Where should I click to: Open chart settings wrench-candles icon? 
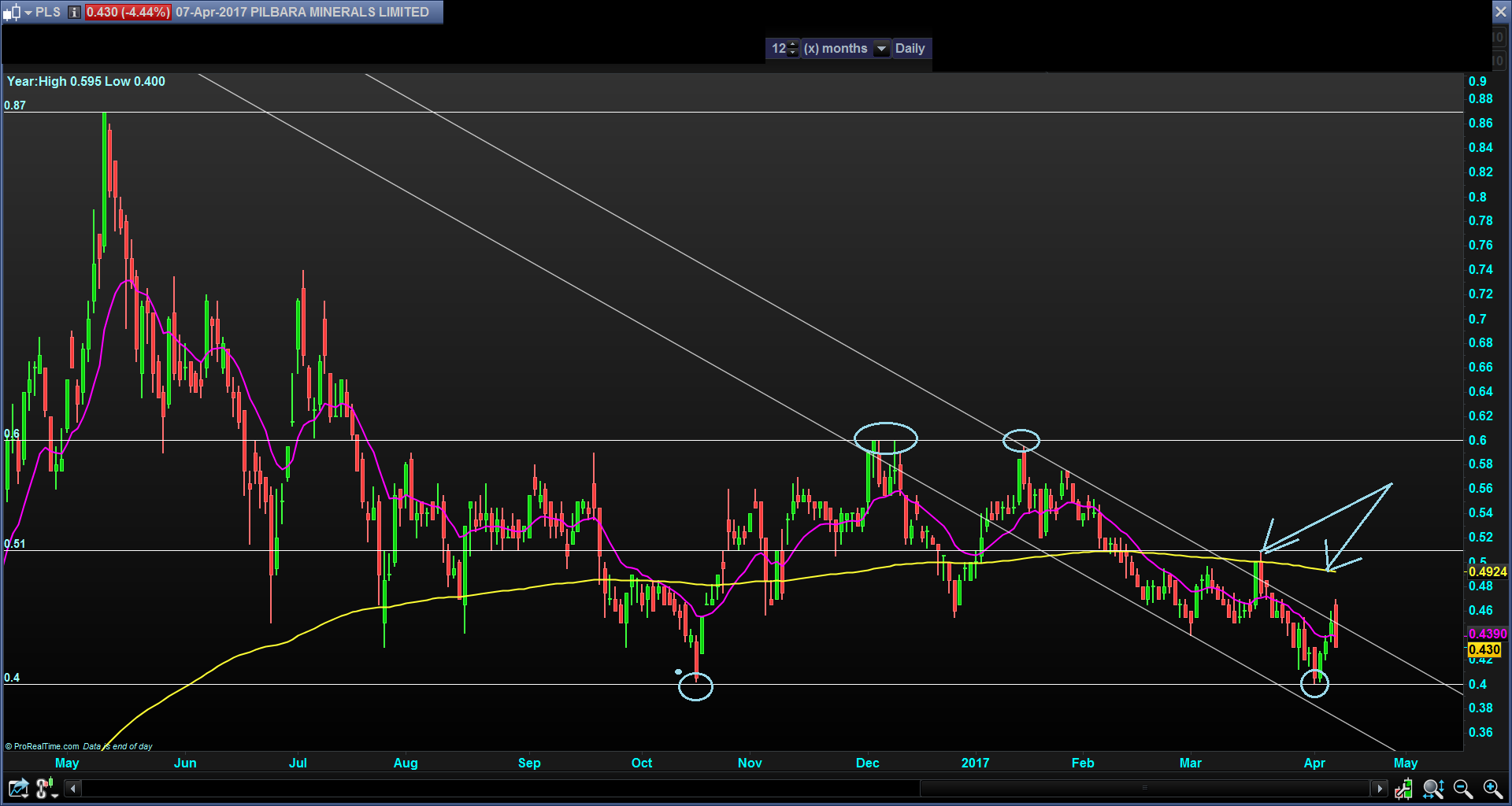coord(1403,788)
